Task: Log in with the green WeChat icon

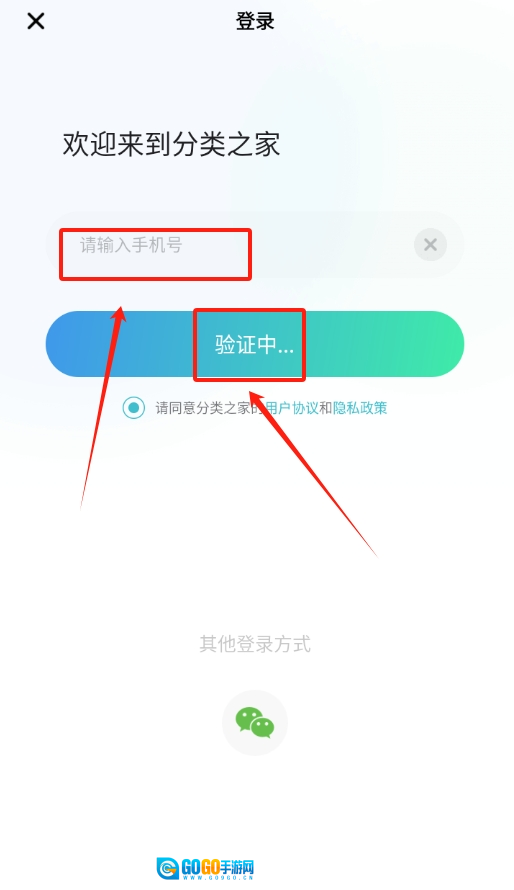Action: [x=255, y=723]
